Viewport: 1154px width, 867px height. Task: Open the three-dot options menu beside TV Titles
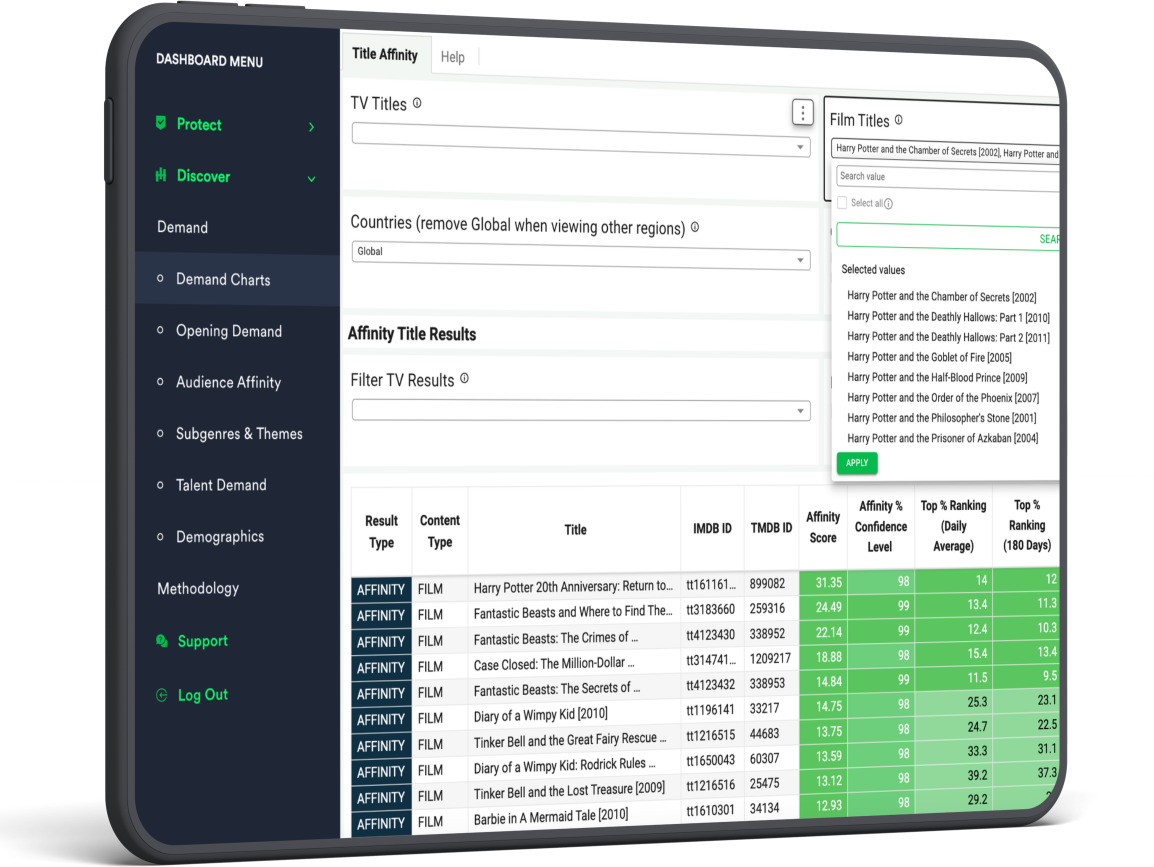point(803,112)
